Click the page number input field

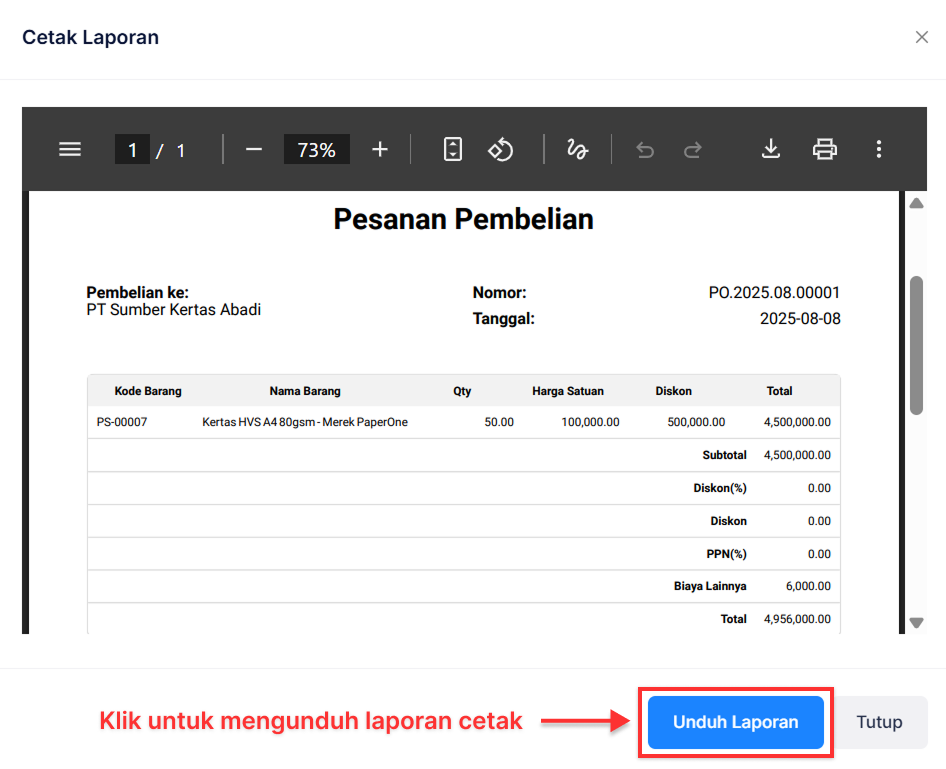tap(133, 149)
